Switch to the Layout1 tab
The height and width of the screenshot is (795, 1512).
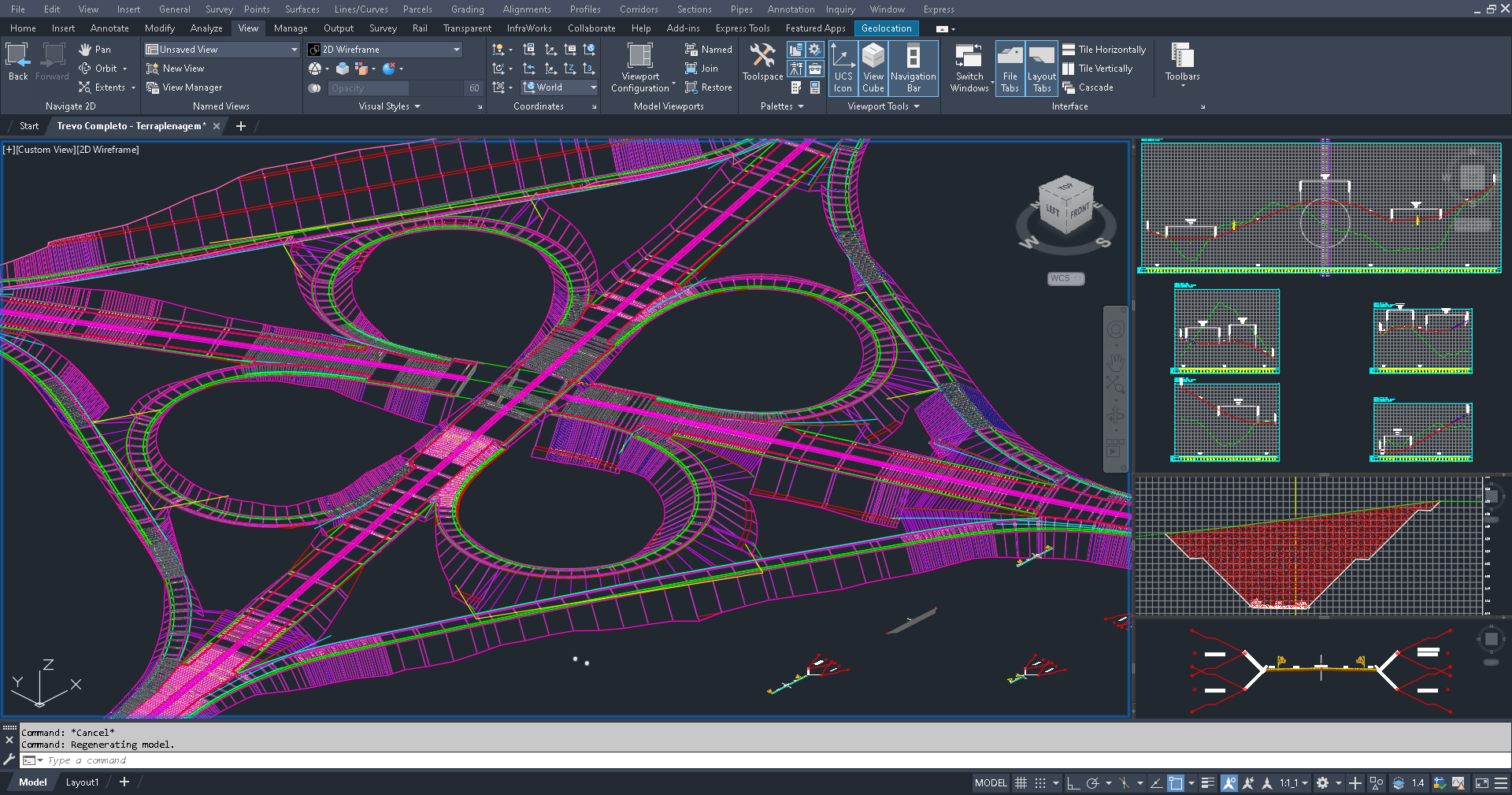[x=82, y=782]
